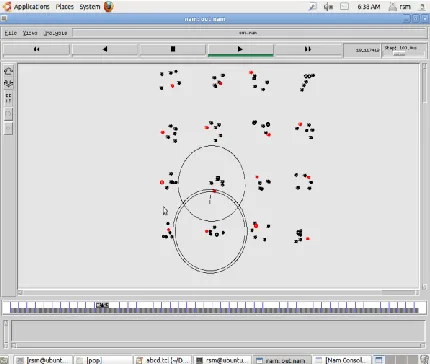Click the mail envelope icon in panel
This screenshot has width=430, height=364.
click(344, 6)
